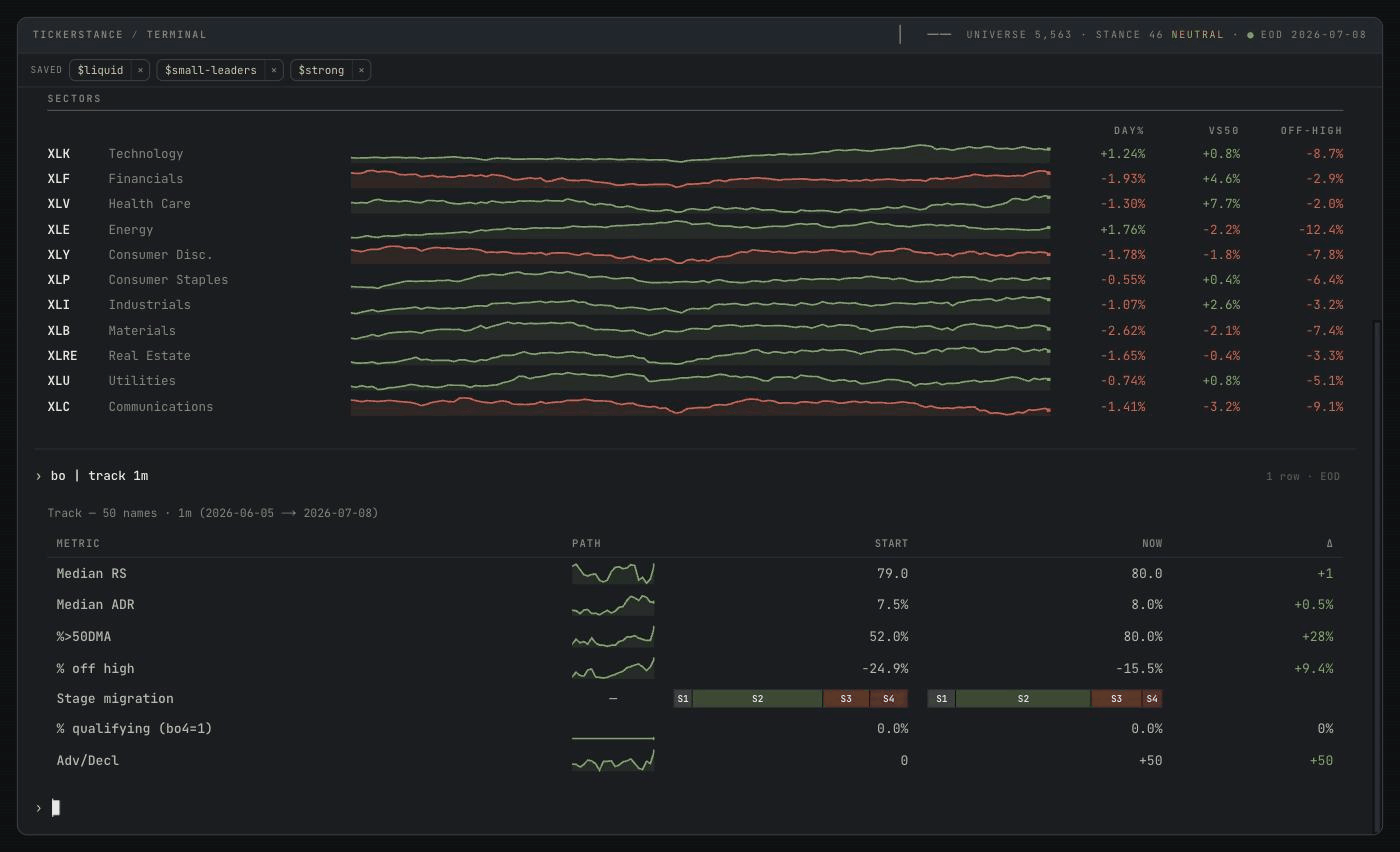Select the XLP ticker
The width and height of the screenshot is (1400, 852).
click(59, 280)
